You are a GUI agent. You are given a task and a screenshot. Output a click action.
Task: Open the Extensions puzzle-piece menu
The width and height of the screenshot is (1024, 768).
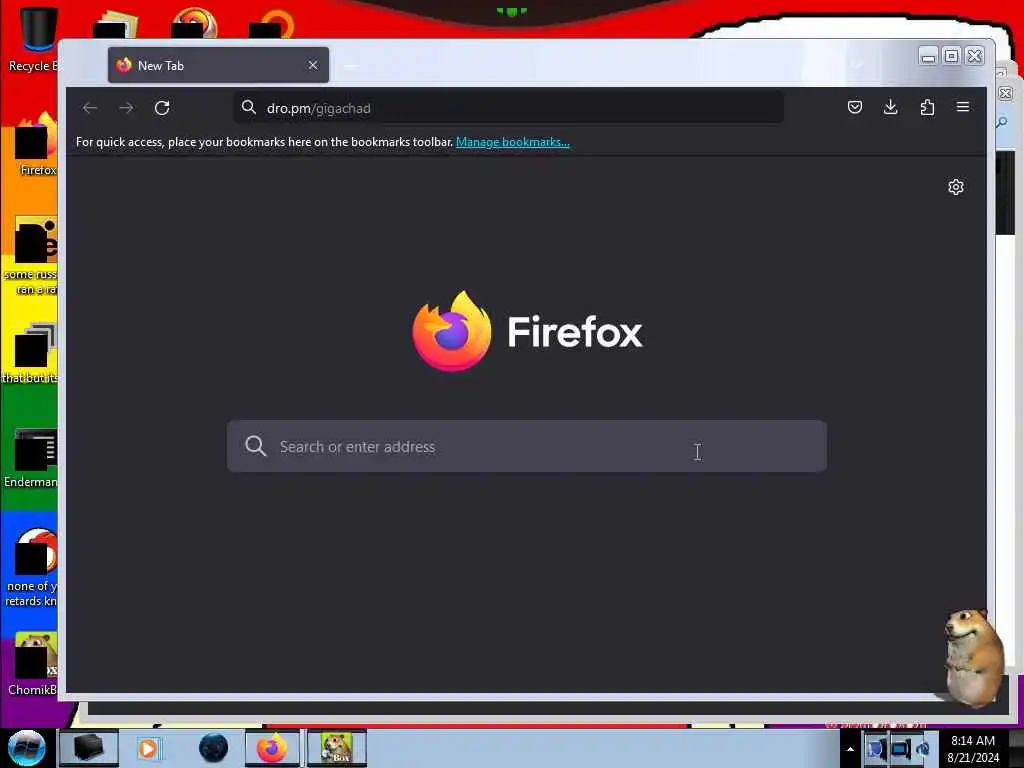click(927, 107)
